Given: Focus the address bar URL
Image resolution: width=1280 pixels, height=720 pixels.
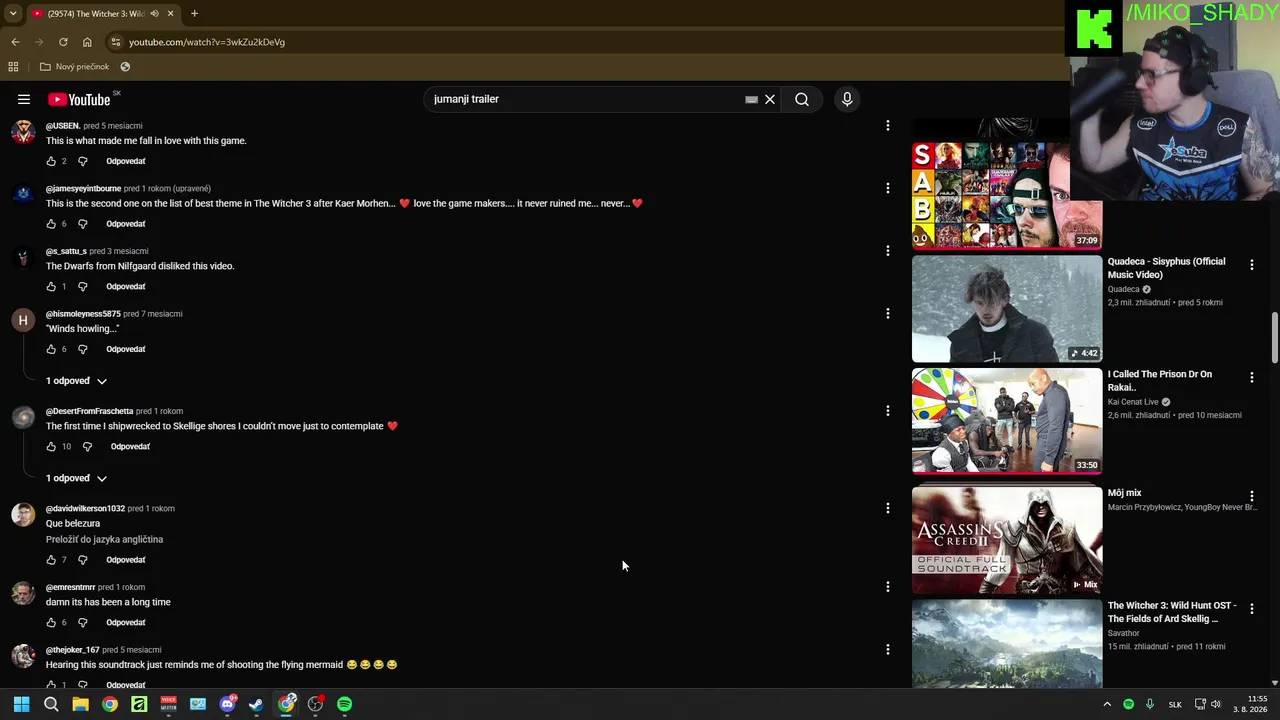Looking at the screenshot, I should point(207,42).
